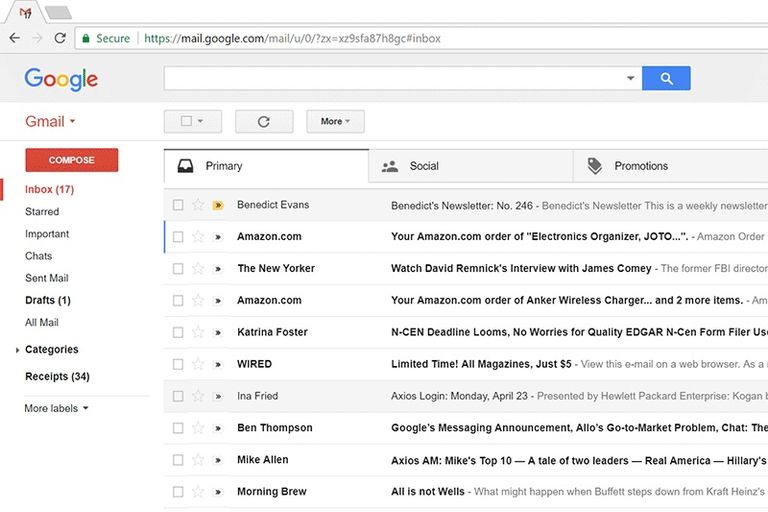
Task: Star the WIRED email
Action: coord(198,364)
